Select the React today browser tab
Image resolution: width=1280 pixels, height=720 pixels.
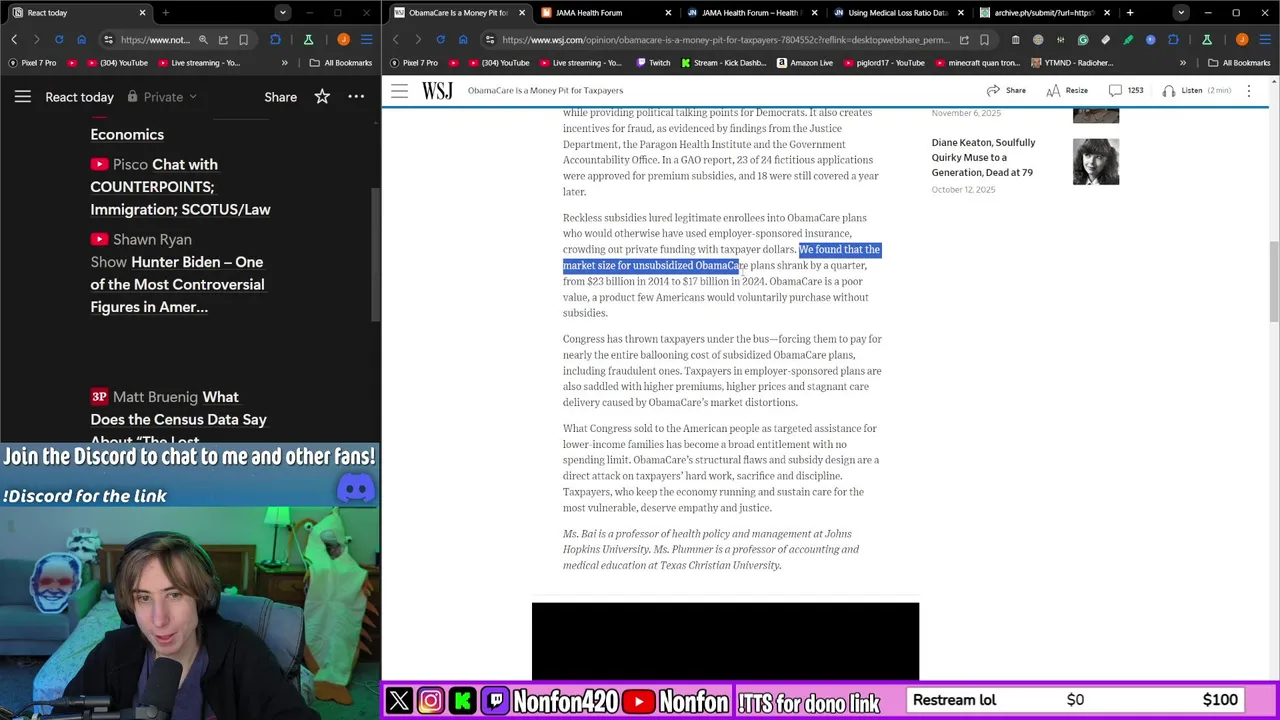78,13
